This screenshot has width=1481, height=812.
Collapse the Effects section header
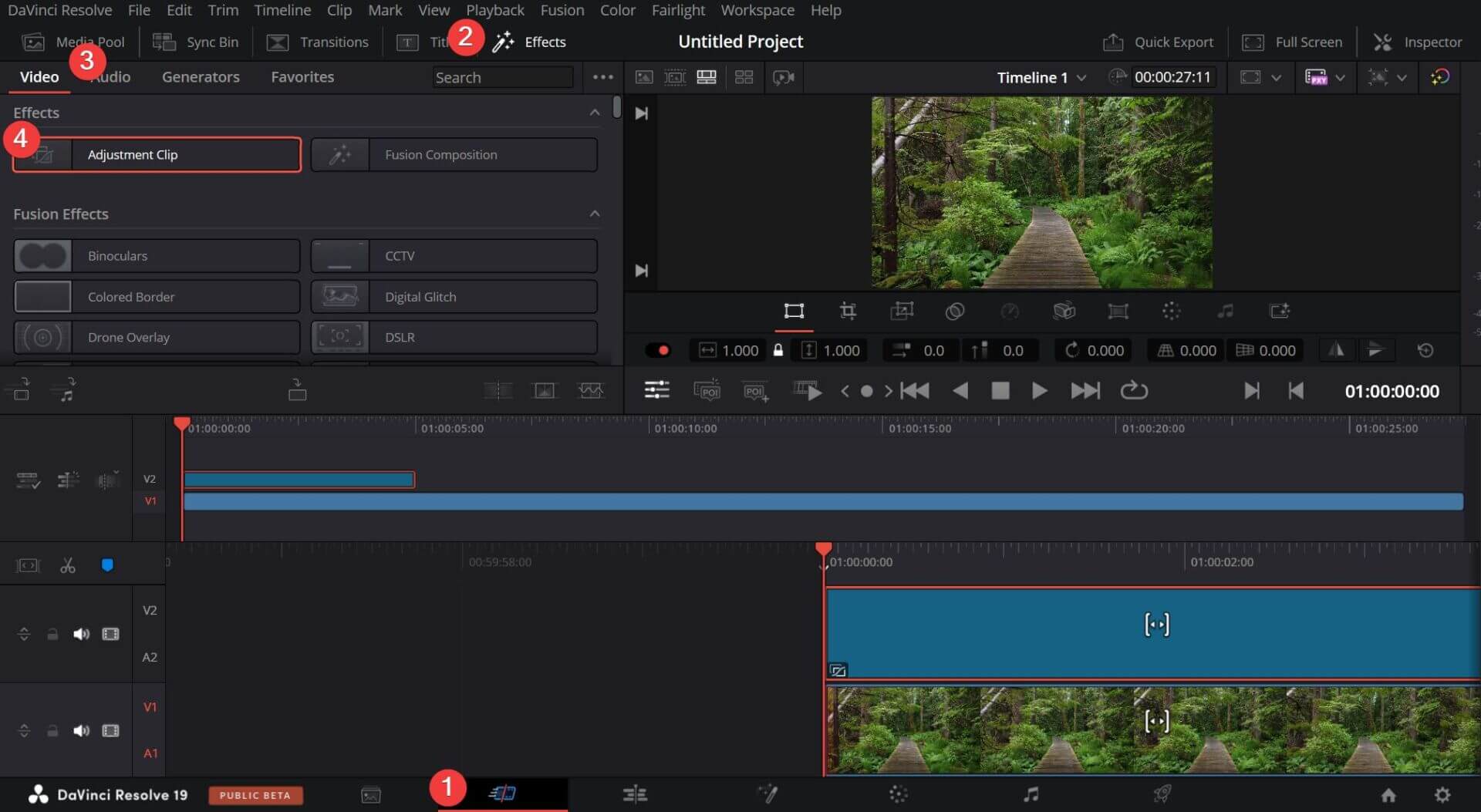[x=594, y=112]
